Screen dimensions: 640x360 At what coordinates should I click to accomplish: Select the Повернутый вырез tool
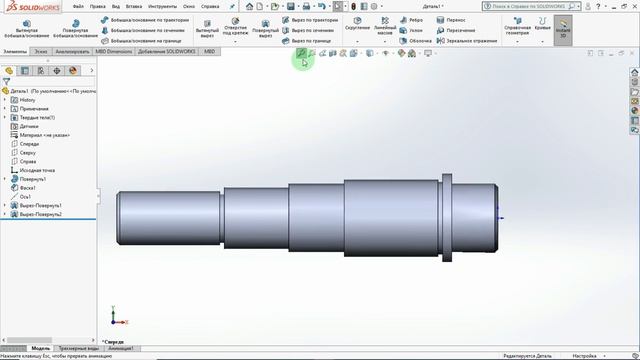coord(265,29)
